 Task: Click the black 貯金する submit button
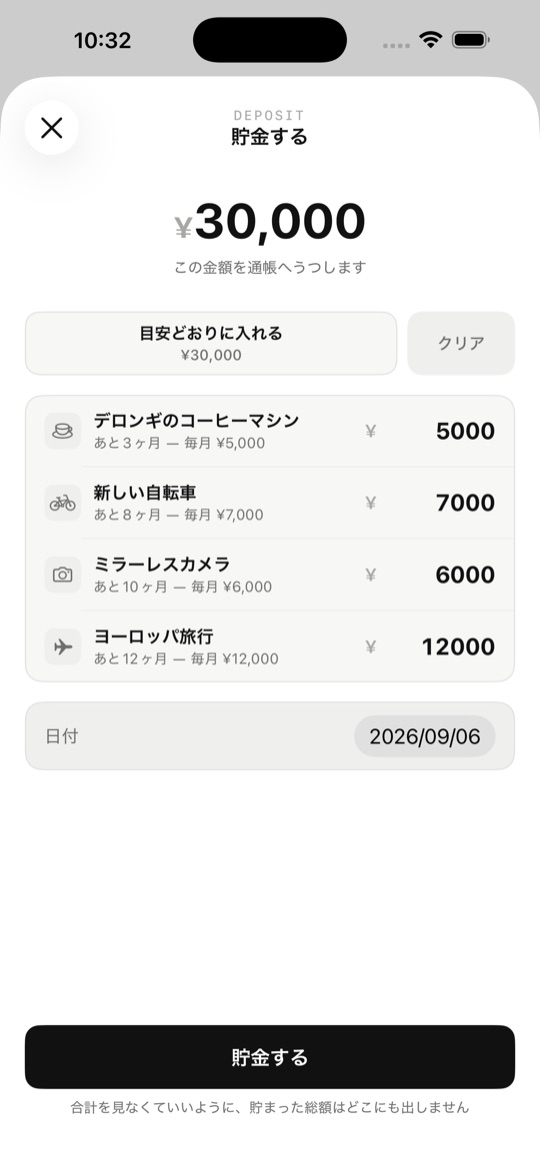coord(270,1057)
